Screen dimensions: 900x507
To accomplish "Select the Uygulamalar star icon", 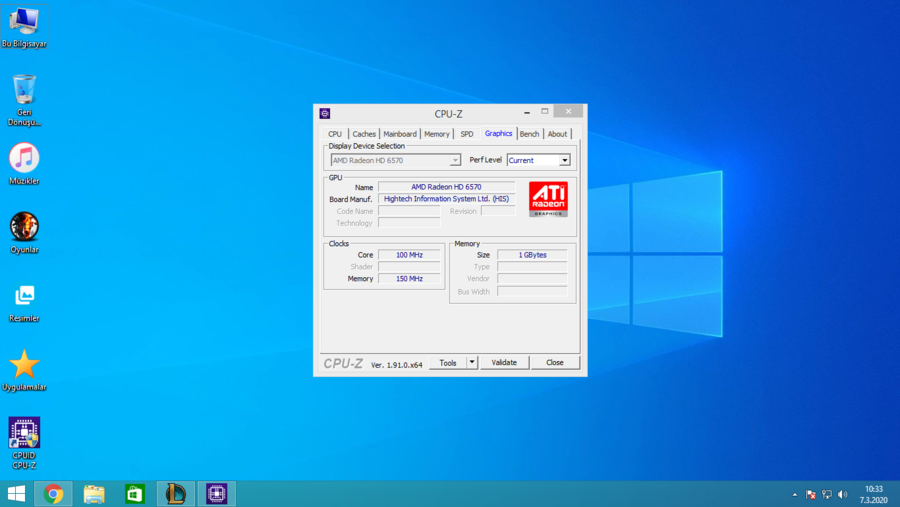I will (24, 370).
